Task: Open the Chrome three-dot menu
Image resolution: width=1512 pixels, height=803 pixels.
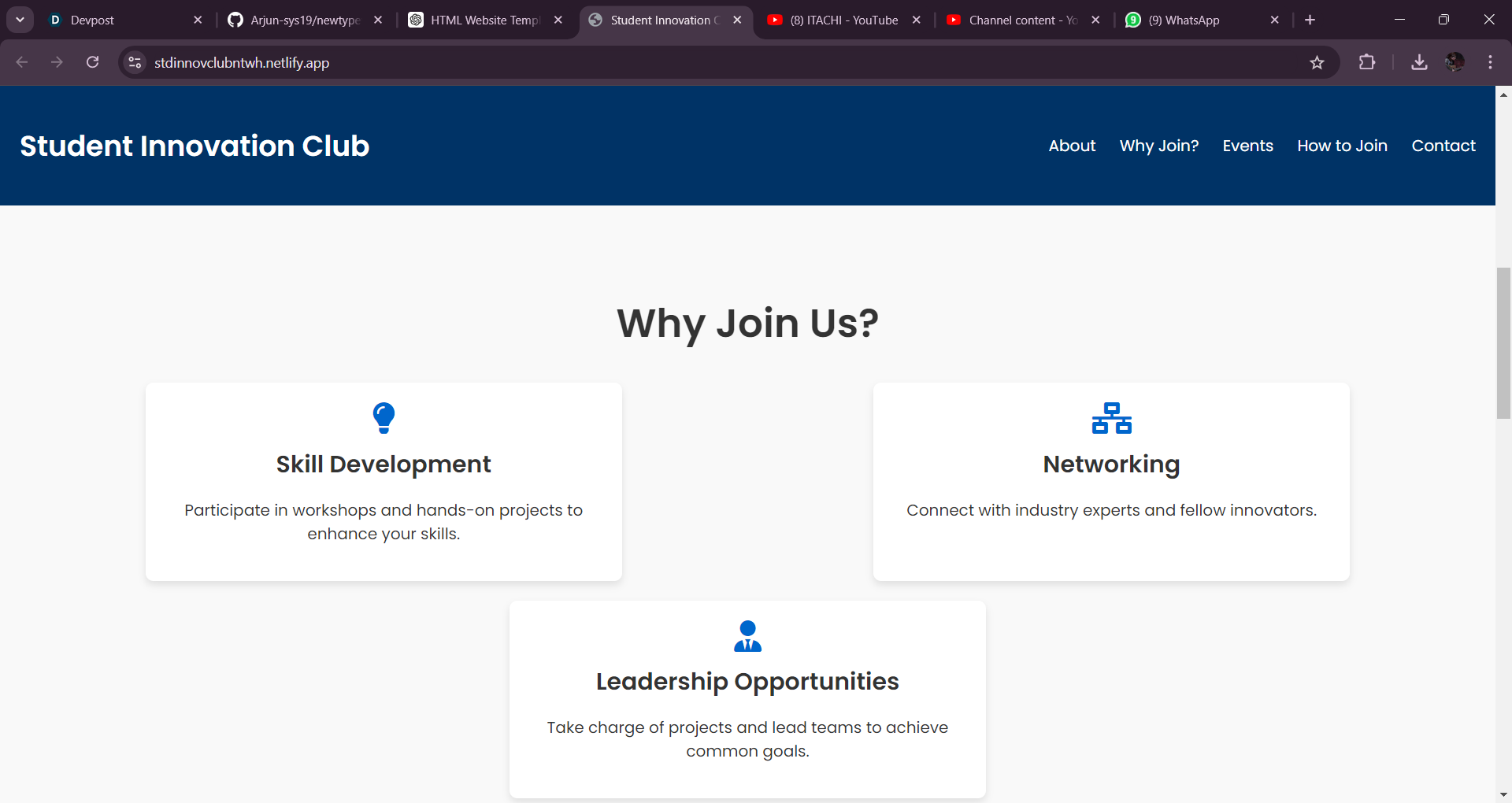Action: [x=1490, y=62]
